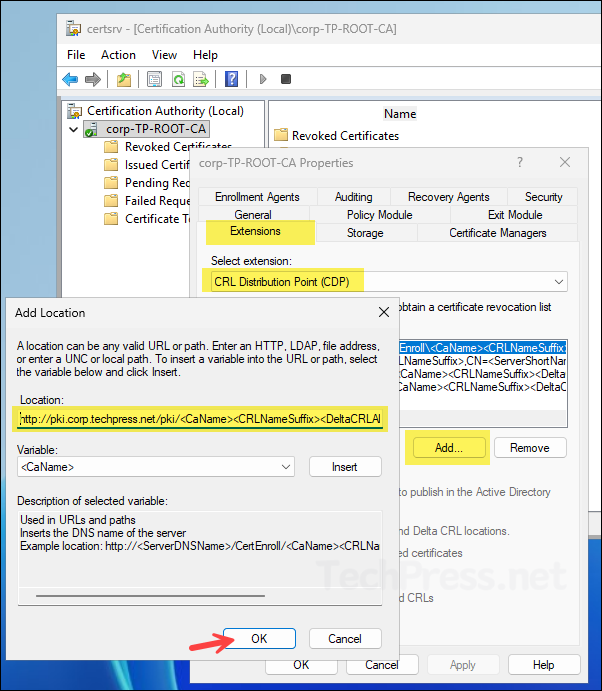Close the corp-TP-ROOT-CA Properties dialog

click(x=565, y=162)
